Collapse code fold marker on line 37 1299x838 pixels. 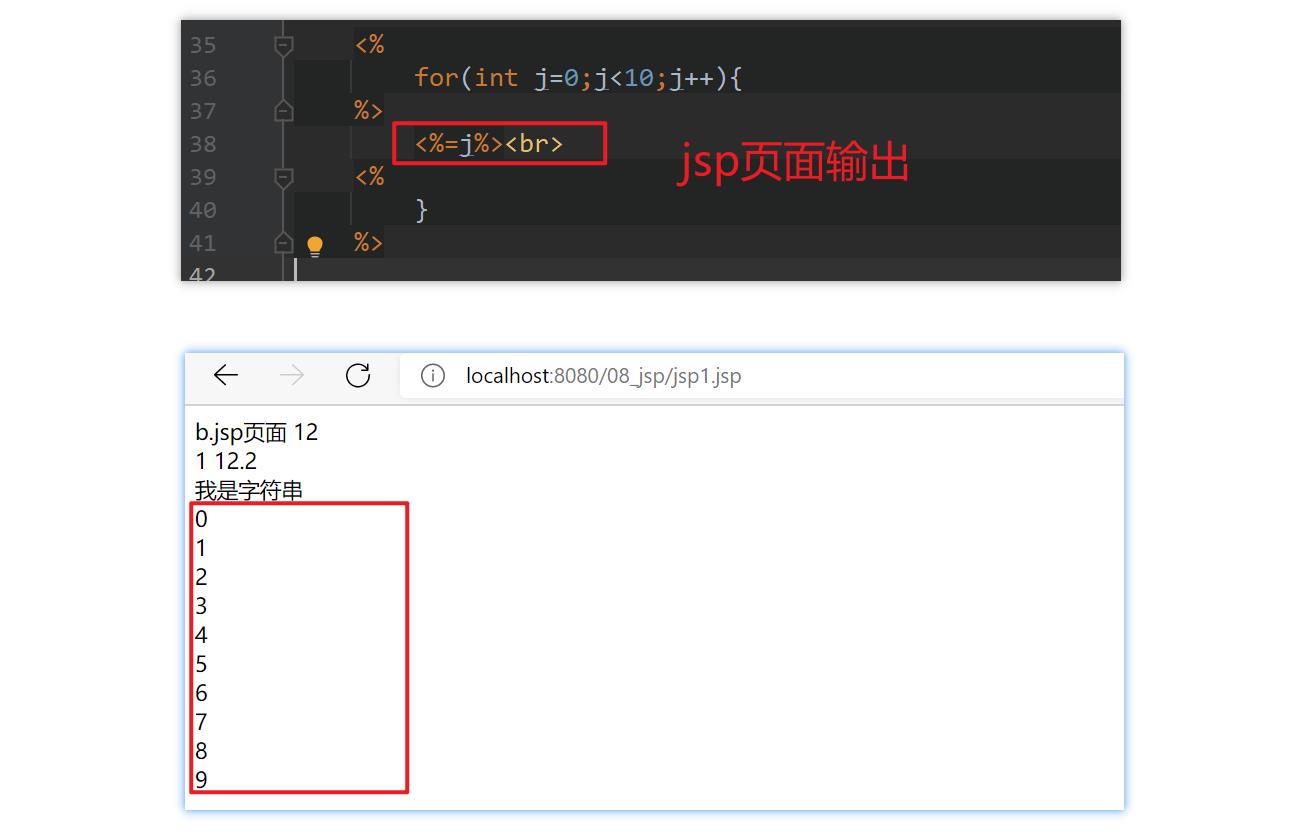pyautogui.click(x=284, y=111)
